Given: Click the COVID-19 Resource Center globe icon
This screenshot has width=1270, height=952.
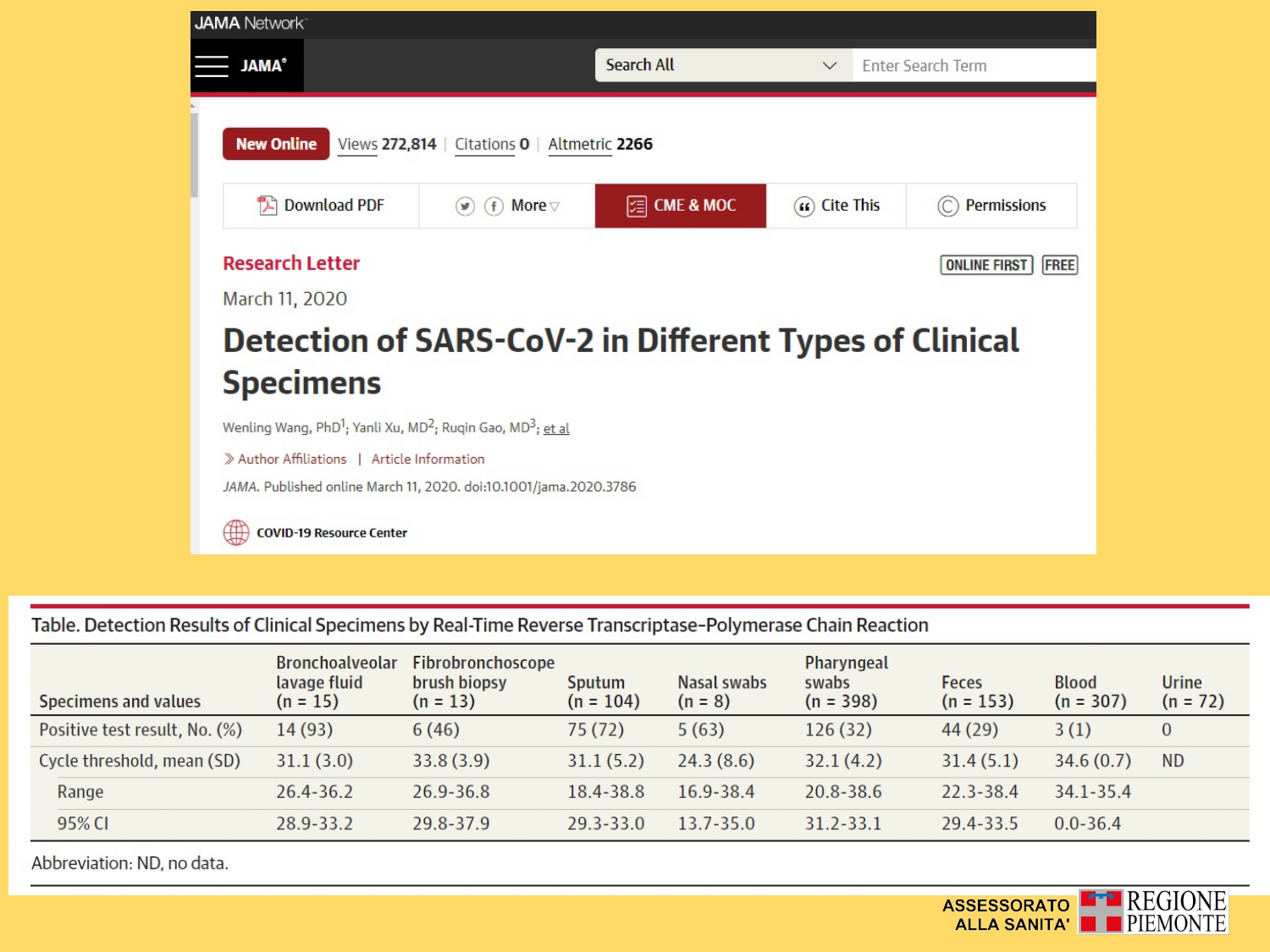Looking at the screenshot, I should click(x=236, y=532).
